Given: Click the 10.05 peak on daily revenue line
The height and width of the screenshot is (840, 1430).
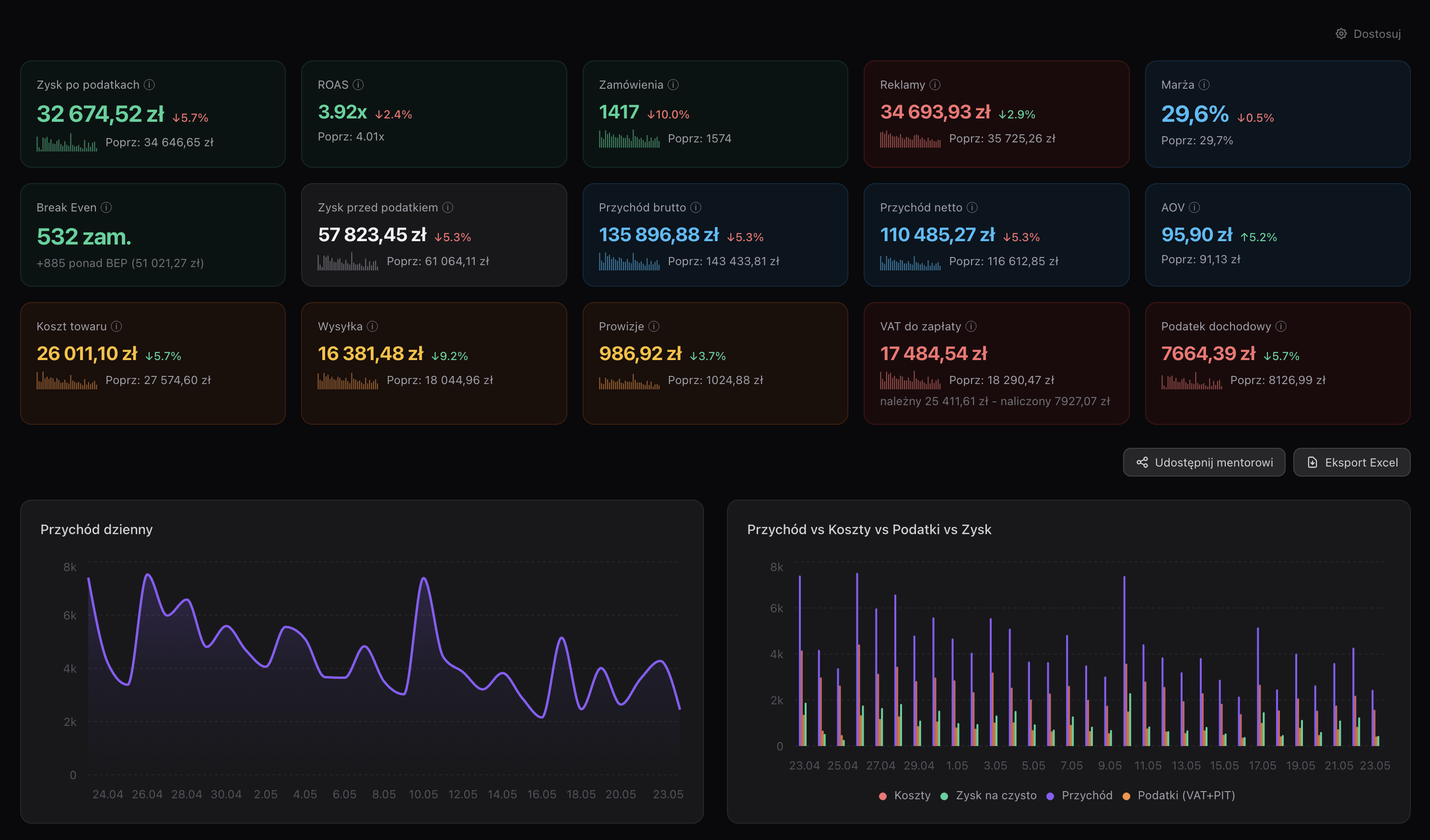Looking at the screenshot, I should (423, 579).
